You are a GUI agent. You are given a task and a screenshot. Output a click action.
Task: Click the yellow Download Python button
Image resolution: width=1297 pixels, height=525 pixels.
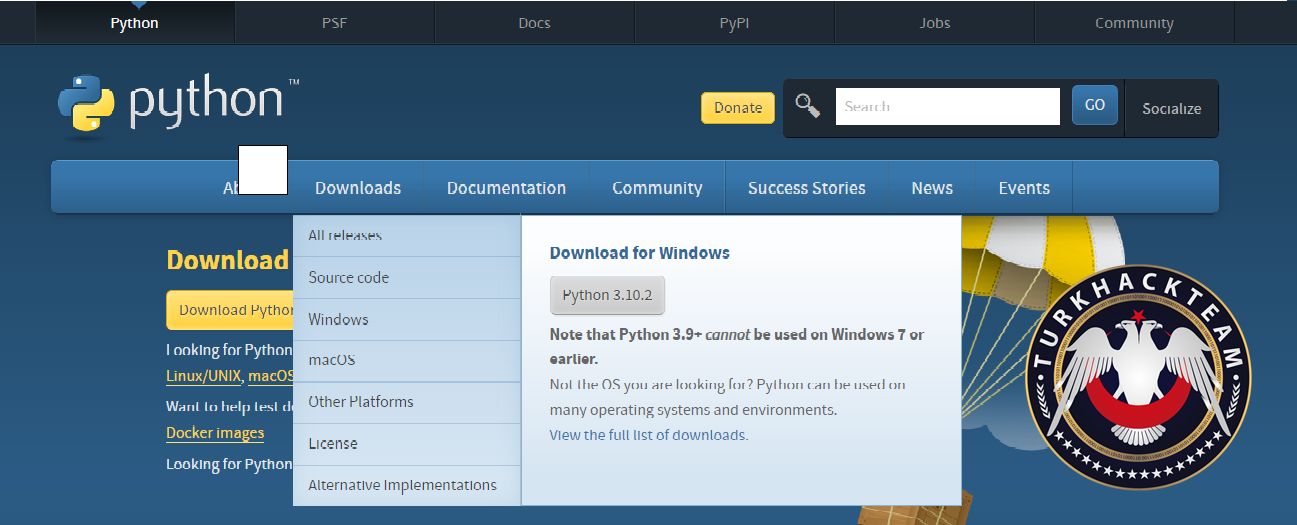point(230,310)
